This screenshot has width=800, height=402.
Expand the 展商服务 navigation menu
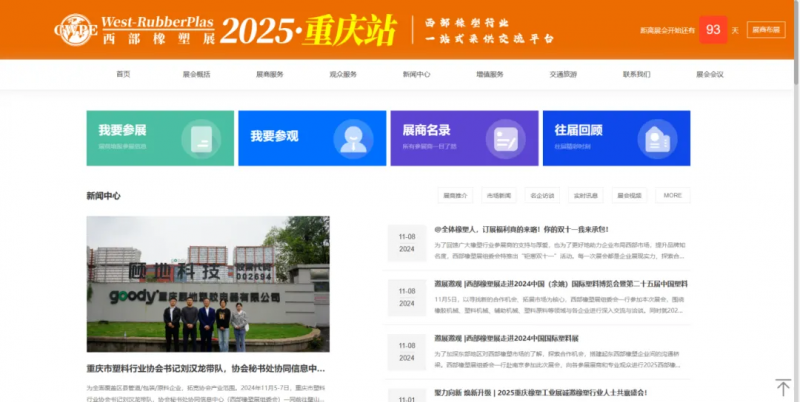click(270, 74)
